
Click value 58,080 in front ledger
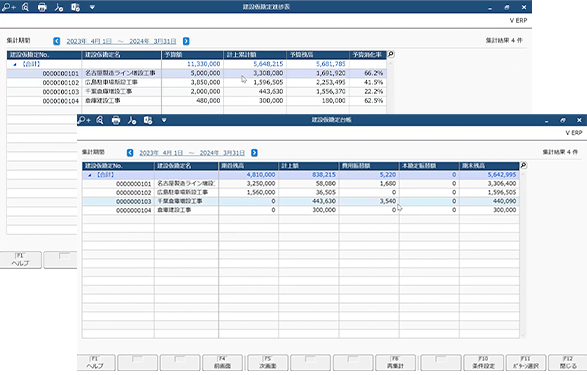(325, 184)
